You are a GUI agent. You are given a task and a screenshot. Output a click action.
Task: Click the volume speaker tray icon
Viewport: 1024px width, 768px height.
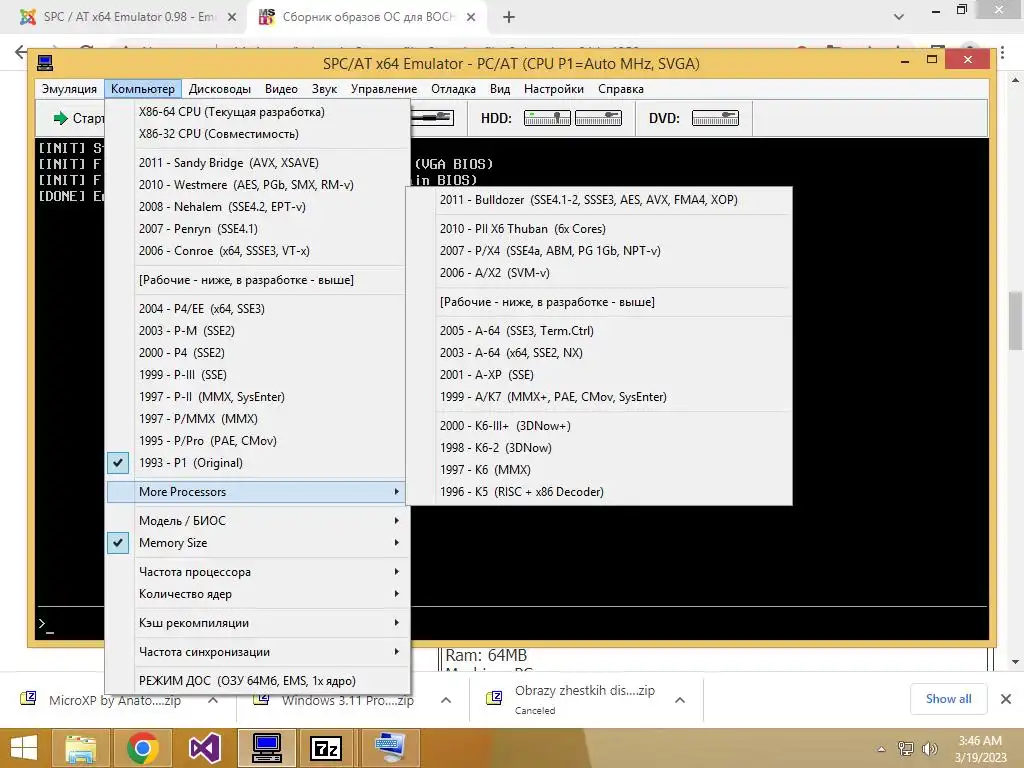[929, 749]
